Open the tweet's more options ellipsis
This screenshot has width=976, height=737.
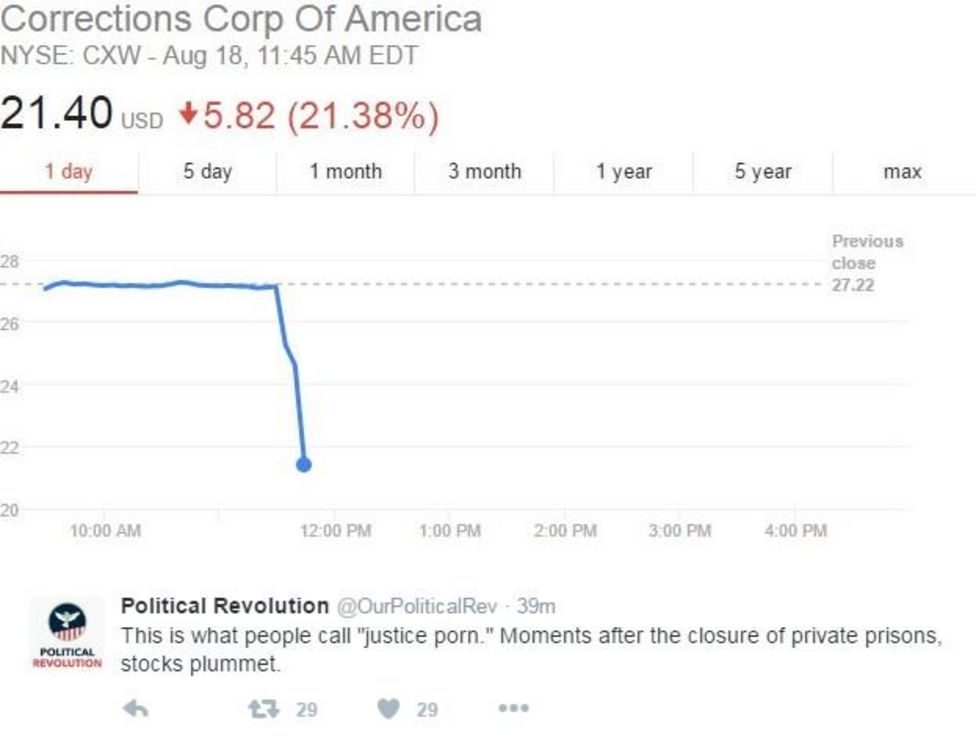[x=513, y=709]
